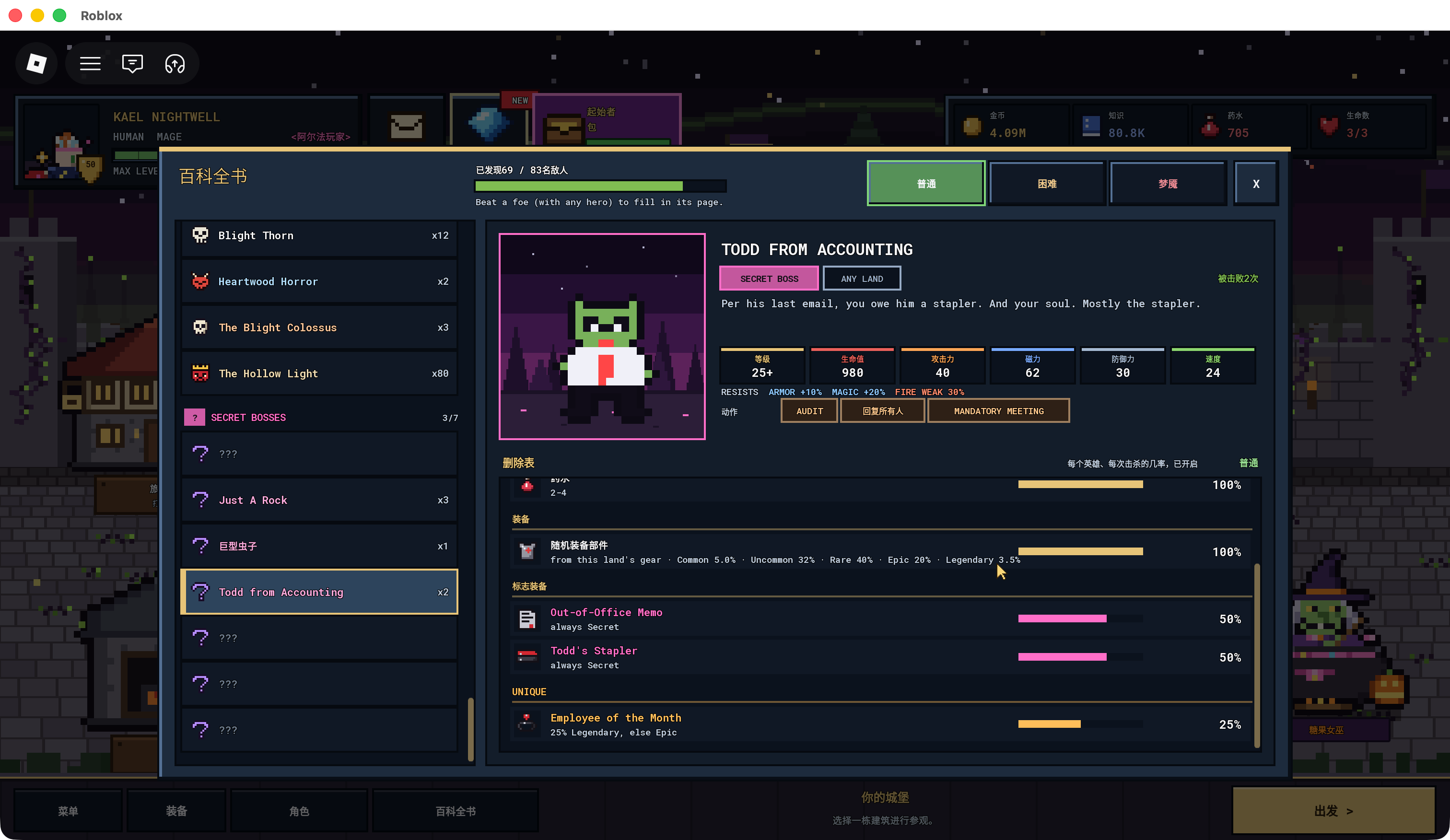Click the character respawn icon
The height and width of the screenshot is (840, 1450).
tap(175, 63)
